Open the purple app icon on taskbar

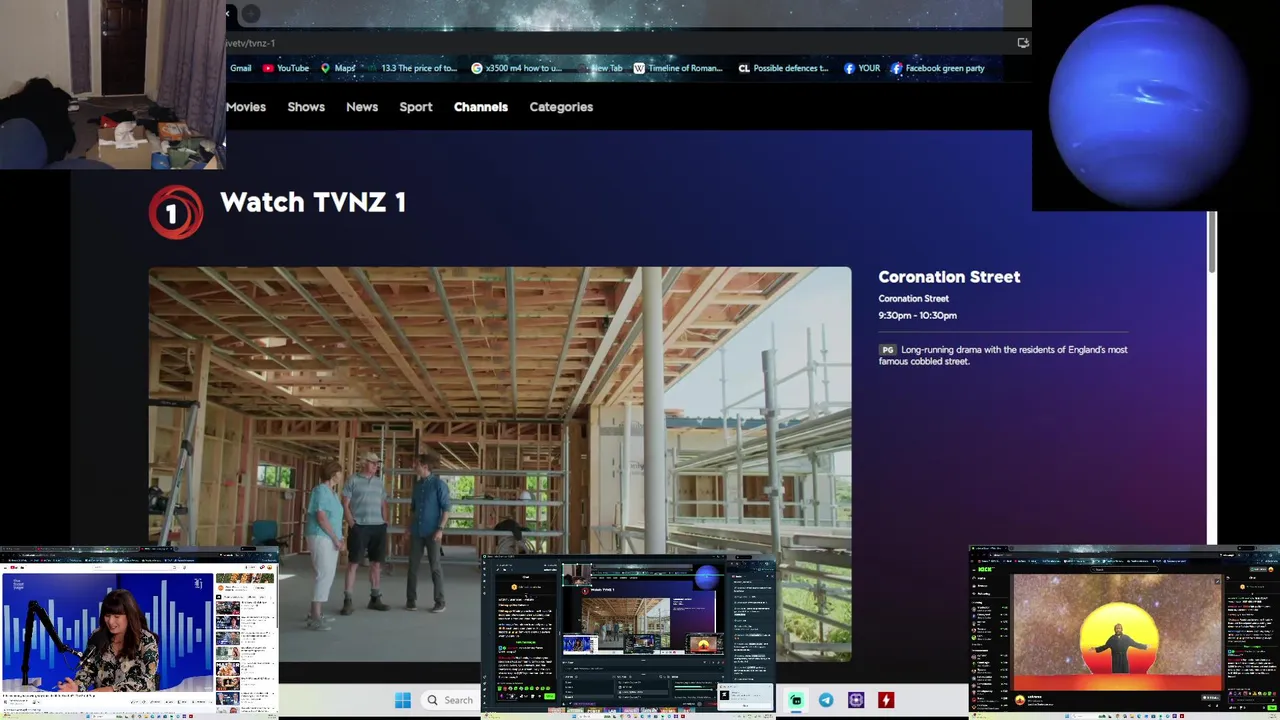click(x=856, y=700)
